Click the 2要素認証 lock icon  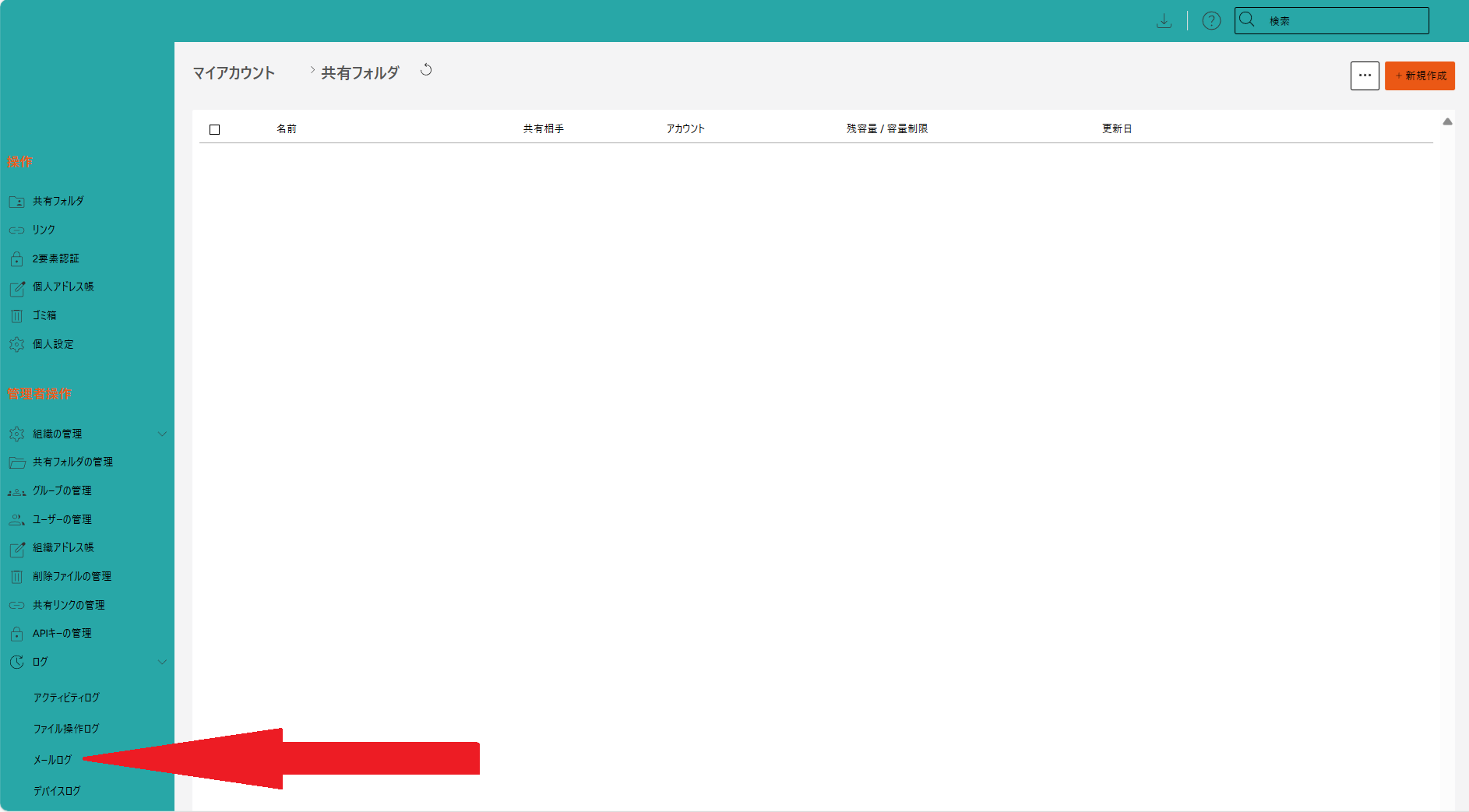point(16,258)
